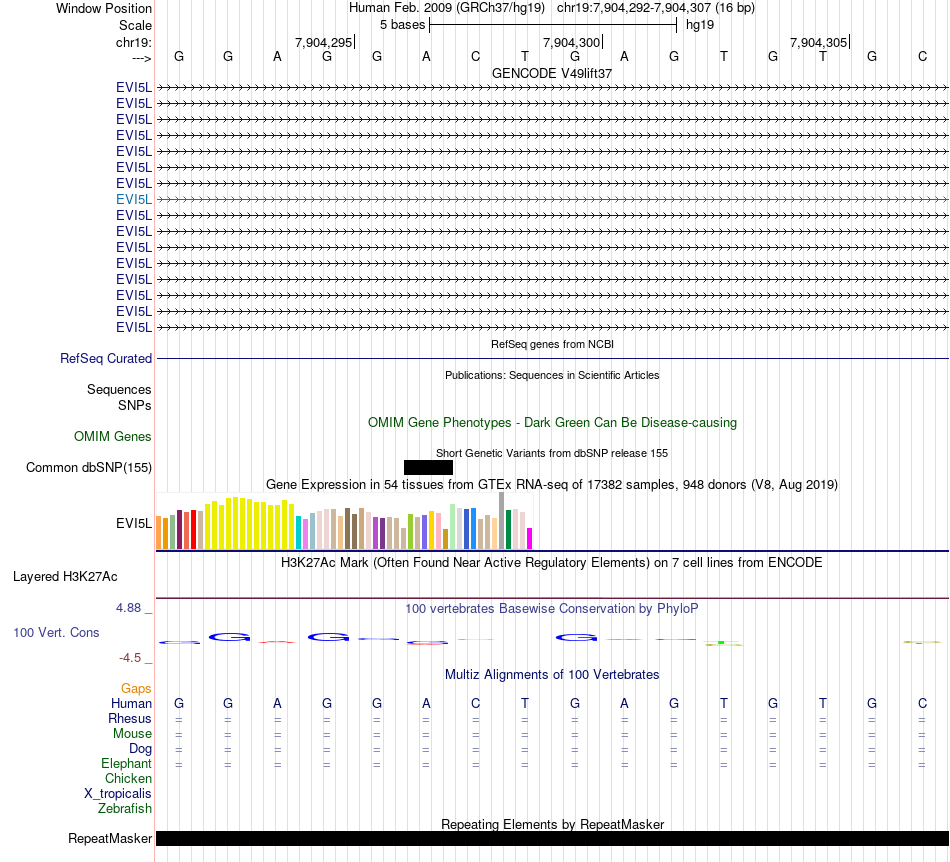The image size is (950, 862).
Task: Select the light green bar in GTEx chart
Action: (453, 526)
